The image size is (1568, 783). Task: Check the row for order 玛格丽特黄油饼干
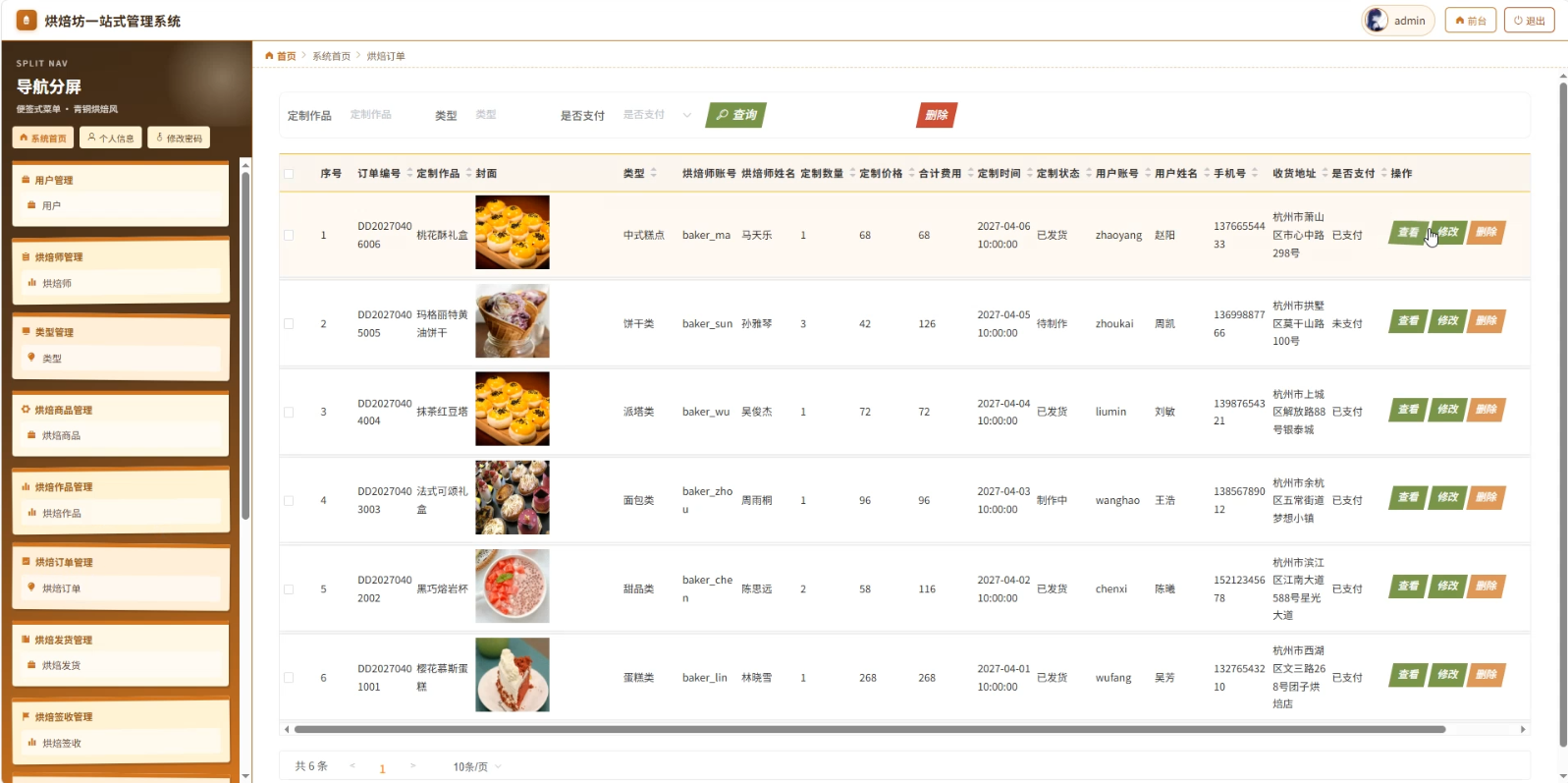tap(289, 323)
